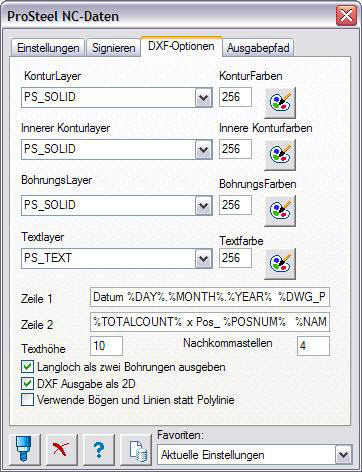362x472 pixels.
Task: Open the KonturFarben color palette picker
Action: [280, 102]
